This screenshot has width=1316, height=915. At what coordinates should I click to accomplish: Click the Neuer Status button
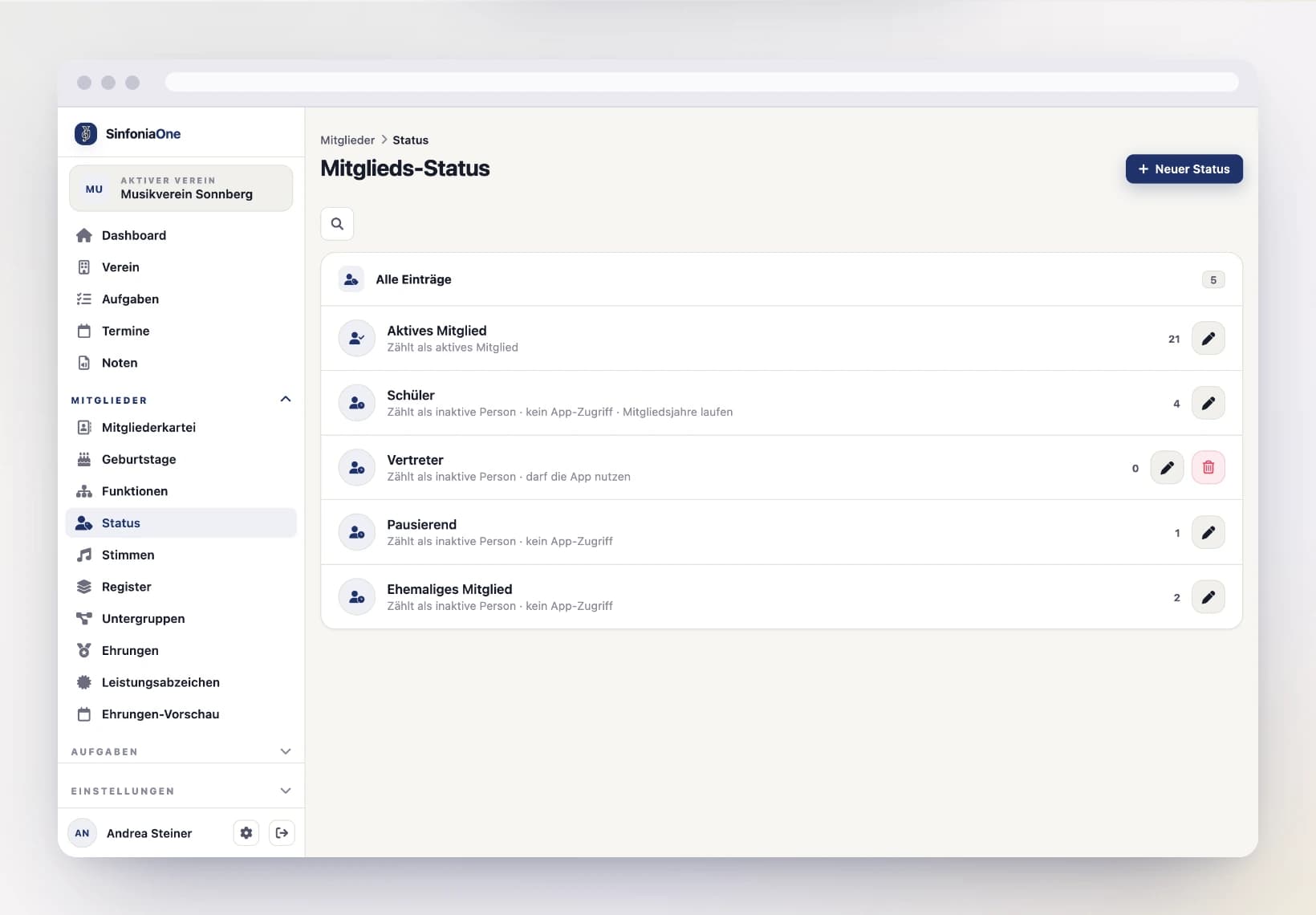coord(1184,169)
